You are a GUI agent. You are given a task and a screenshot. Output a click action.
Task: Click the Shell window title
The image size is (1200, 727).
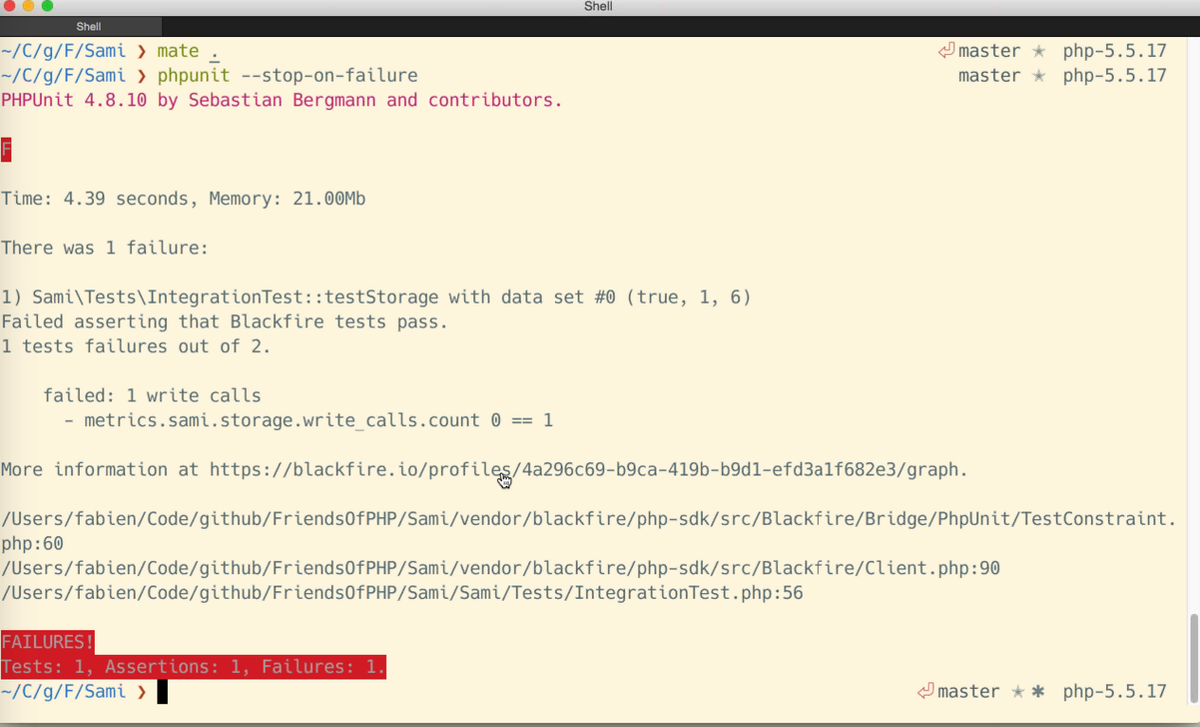(x=598, y=7)
